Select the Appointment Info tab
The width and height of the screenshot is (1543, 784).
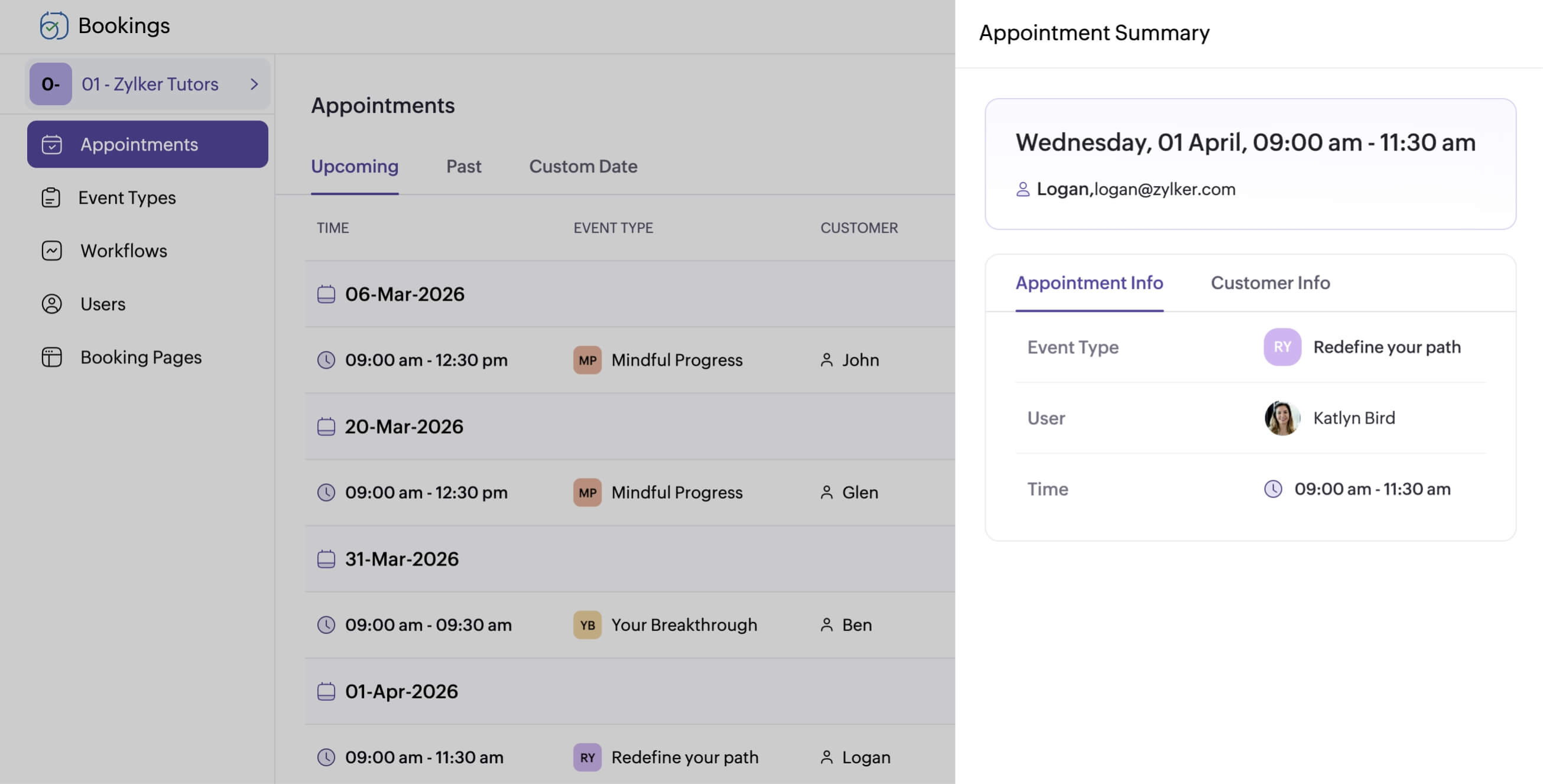[1089, 282]
